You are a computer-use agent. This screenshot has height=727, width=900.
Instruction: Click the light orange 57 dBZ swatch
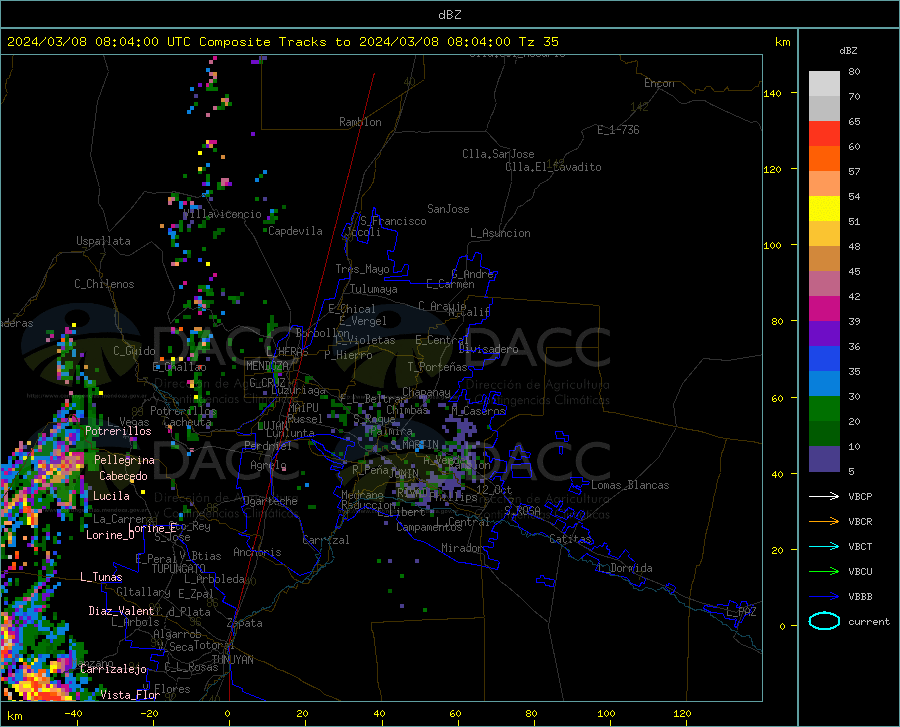[824, 184]
